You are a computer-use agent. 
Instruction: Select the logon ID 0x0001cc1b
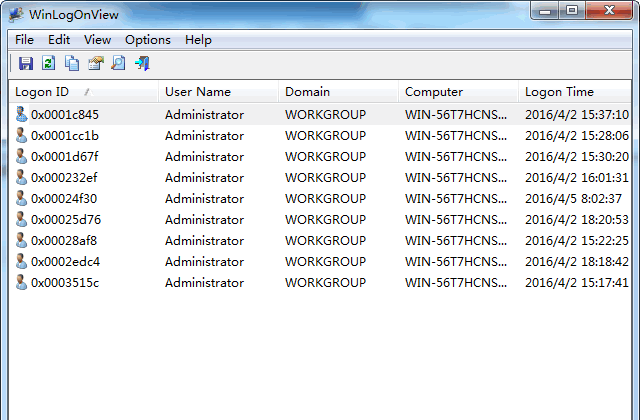pyautogui.click(x=65, y=136)
